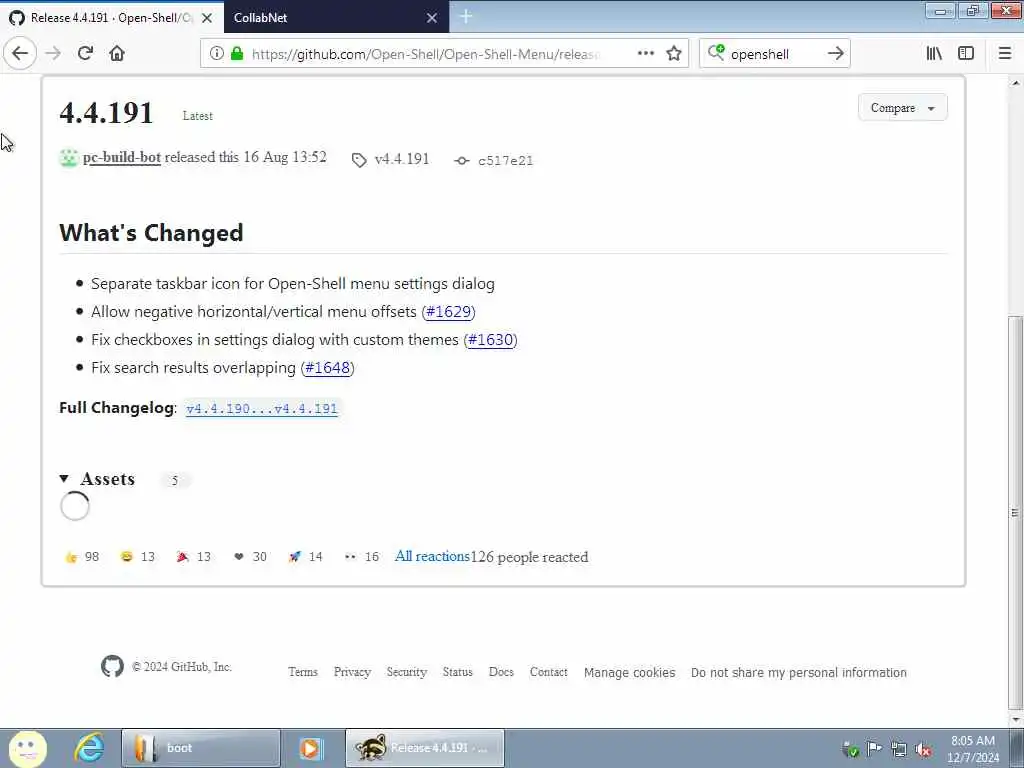Click the GitHub footer logo
1024x768 pixels.
coord(112,666)
